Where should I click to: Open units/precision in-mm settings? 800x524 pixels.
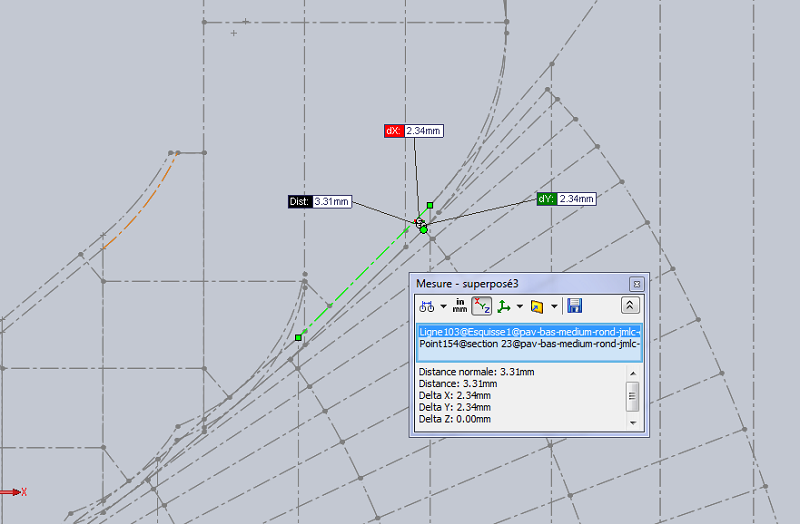pos(460,306)
